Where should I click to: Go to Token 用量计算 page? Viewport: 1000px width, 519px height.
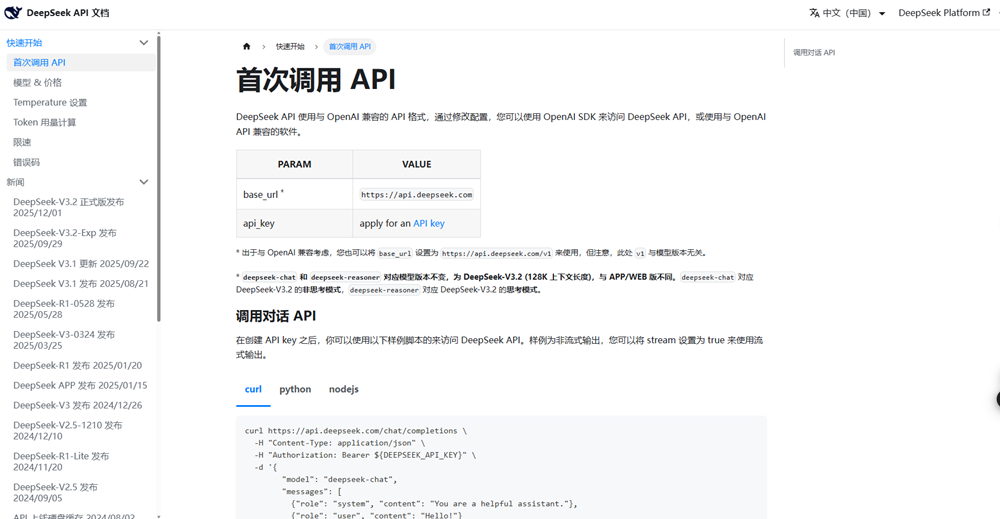[x=44, y=123]
